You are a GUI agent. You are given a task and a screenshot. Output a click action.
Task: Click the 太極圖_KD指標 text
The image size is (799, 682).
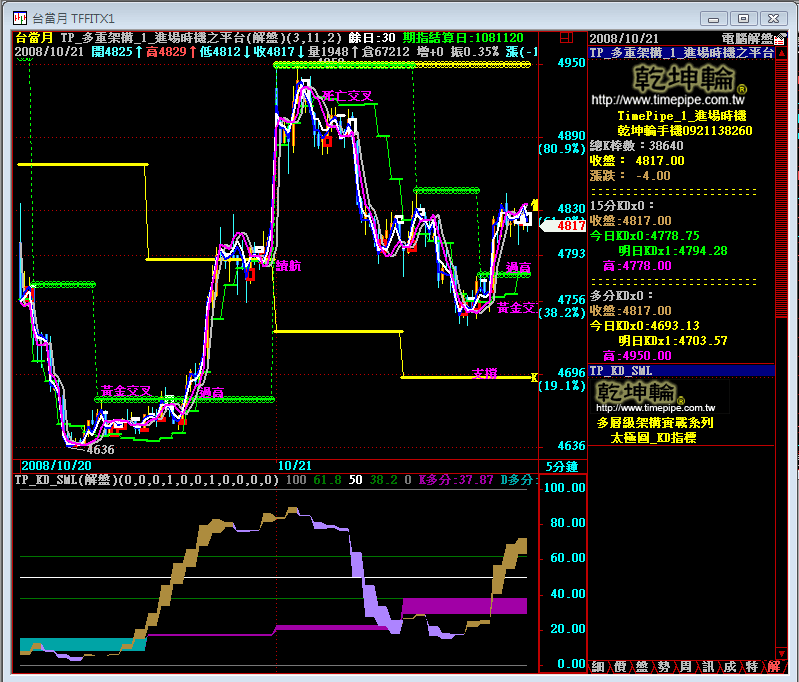pos(653,438)
